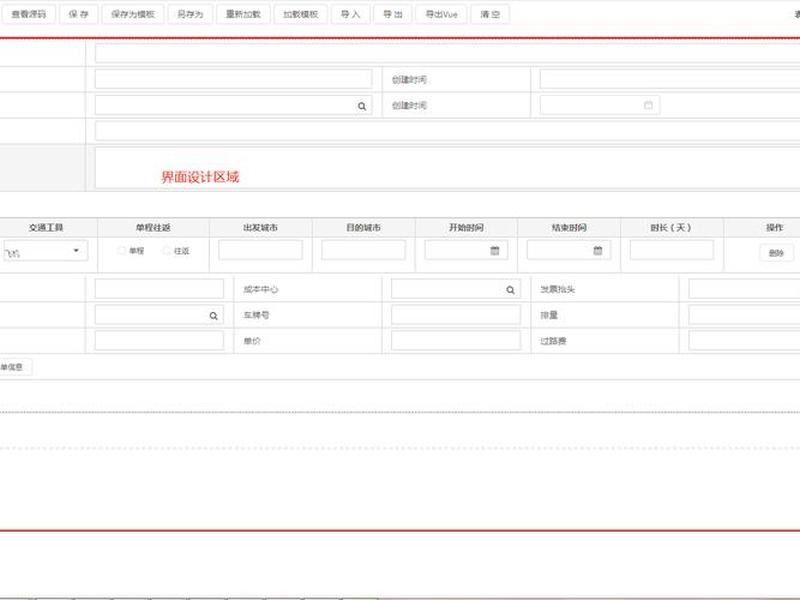Image resolution: width=800 pixels, height=600 pixels.
Task: Click the 删除 button in 操作 column
Action: 776,253
